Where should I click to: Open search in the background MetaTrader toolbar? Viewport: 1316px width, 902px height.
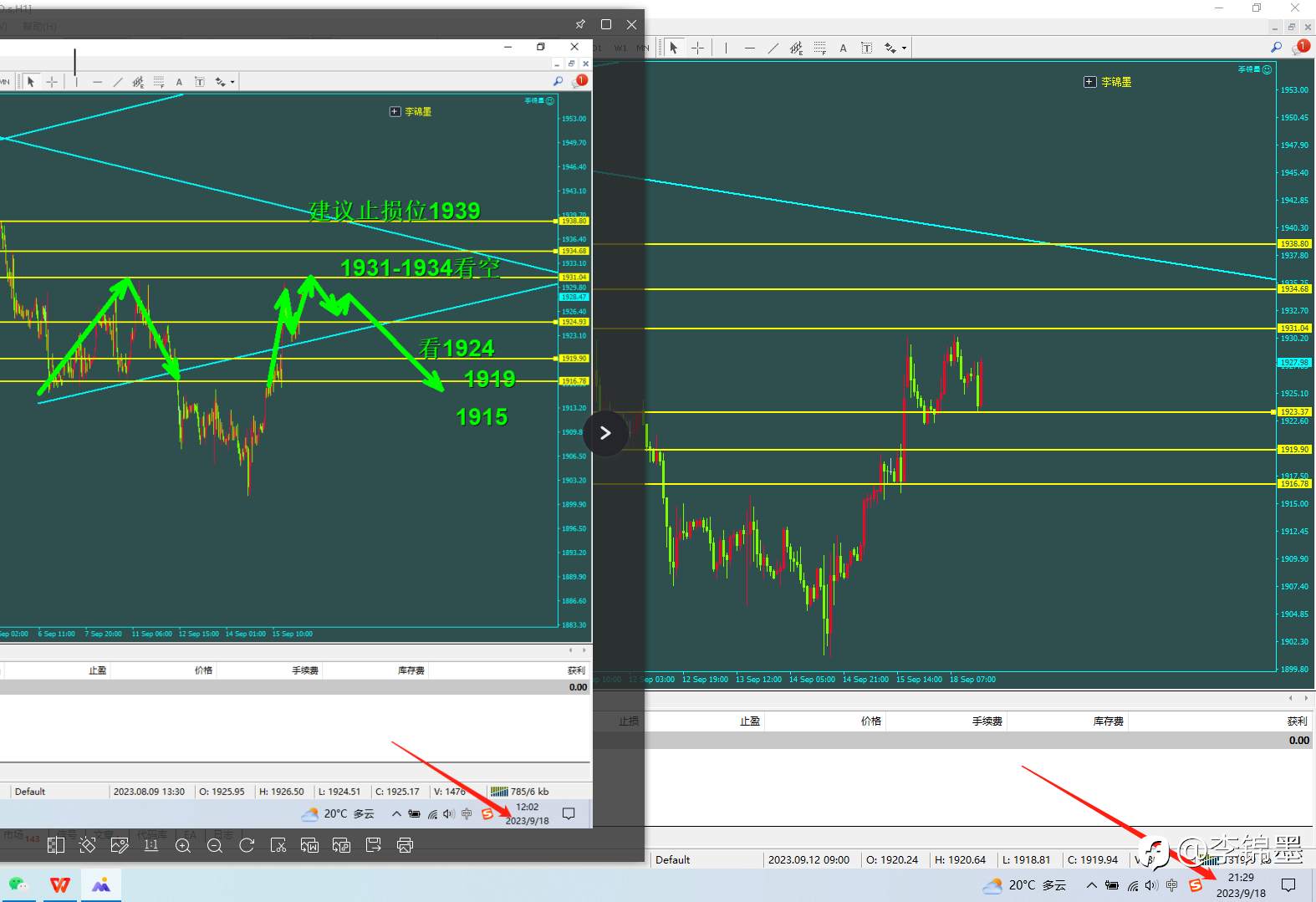1276,48
